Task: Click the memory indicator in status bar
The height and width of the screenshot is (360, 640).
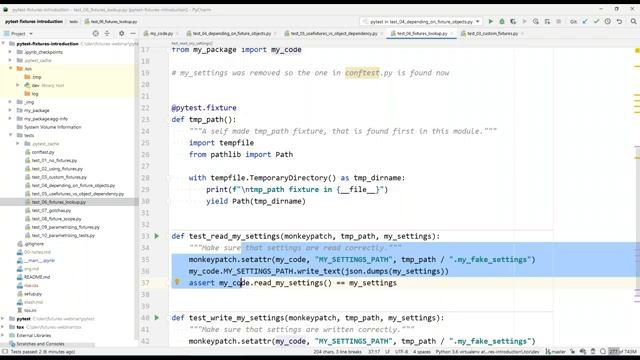Action: 623,351
